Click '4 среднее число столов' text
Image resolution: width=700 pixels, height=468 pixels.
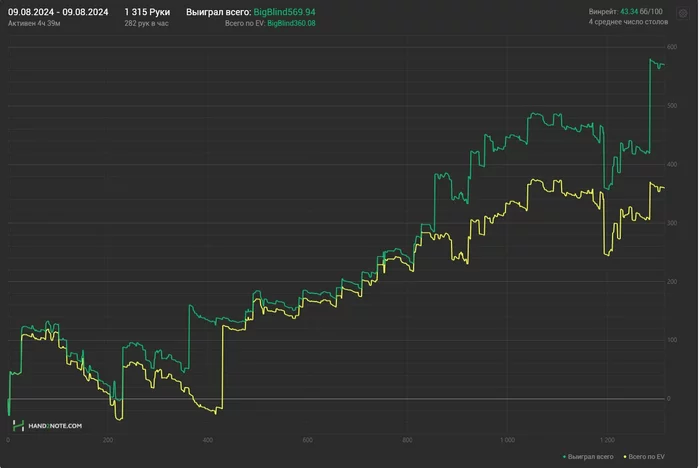(x=628, y=22)
